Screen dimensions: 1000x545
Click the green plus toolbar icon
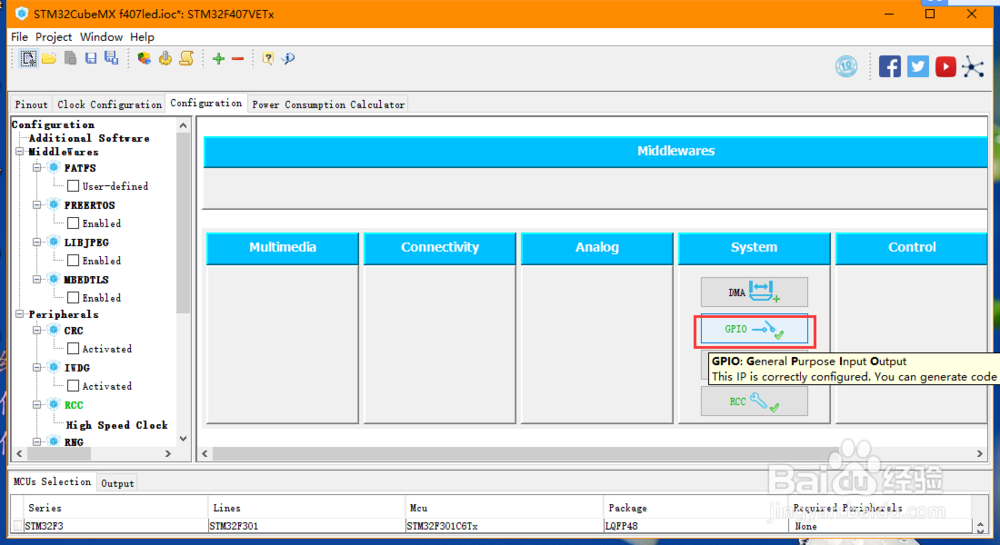[x=219, y=59]
